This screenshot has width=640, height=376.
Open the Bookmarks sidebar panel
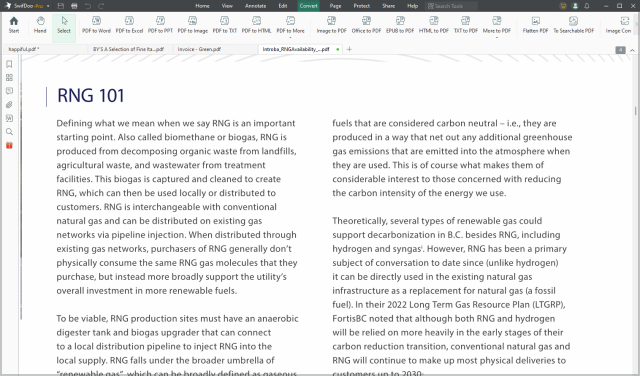coord(9,64)
